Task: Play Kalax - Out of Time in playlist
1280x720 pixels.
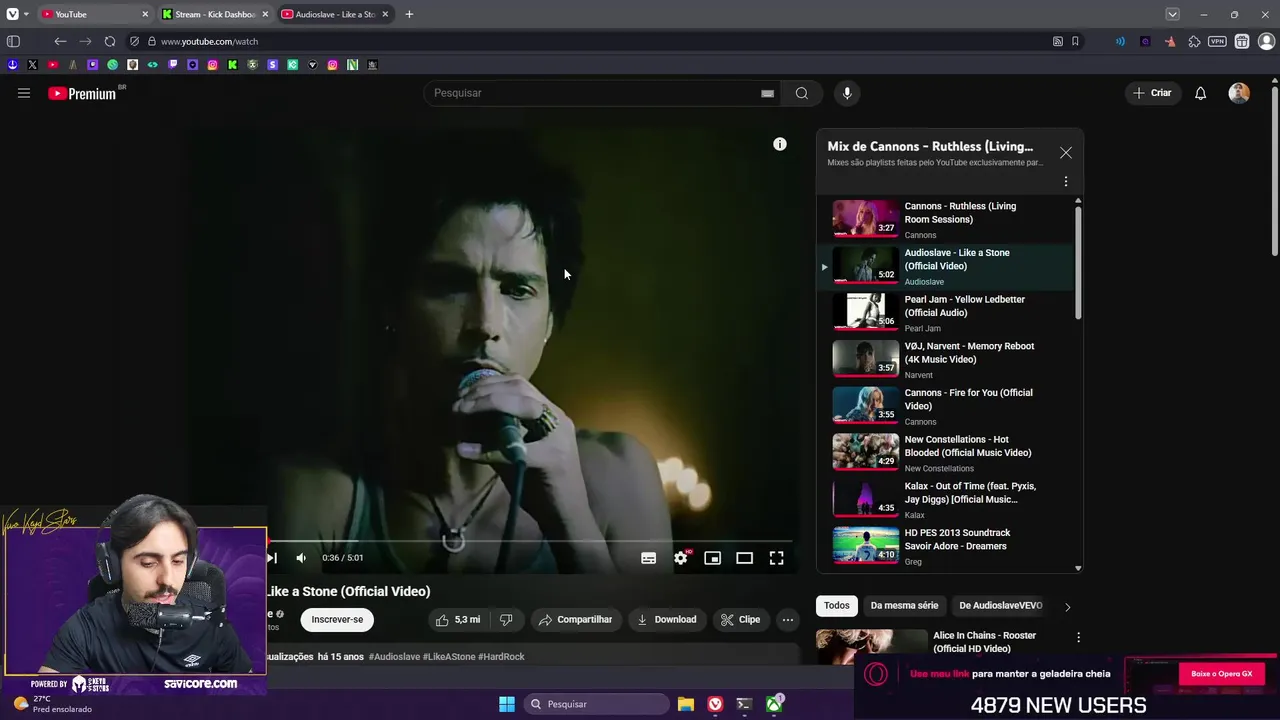Action: [x=946, y=499]
